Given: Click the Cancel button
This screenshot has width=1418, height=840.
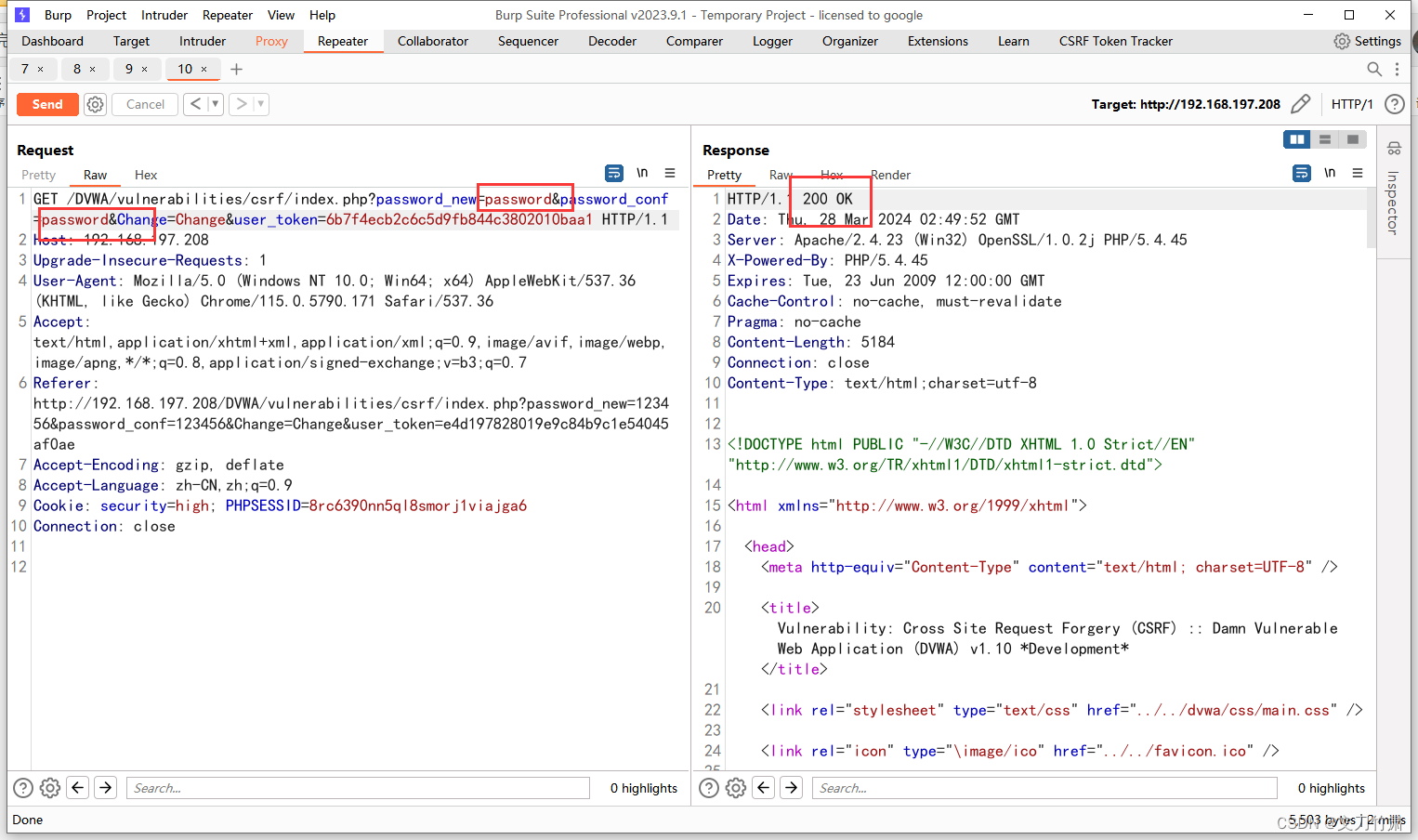Looking at the screenshot, I should tap(145, 104).
